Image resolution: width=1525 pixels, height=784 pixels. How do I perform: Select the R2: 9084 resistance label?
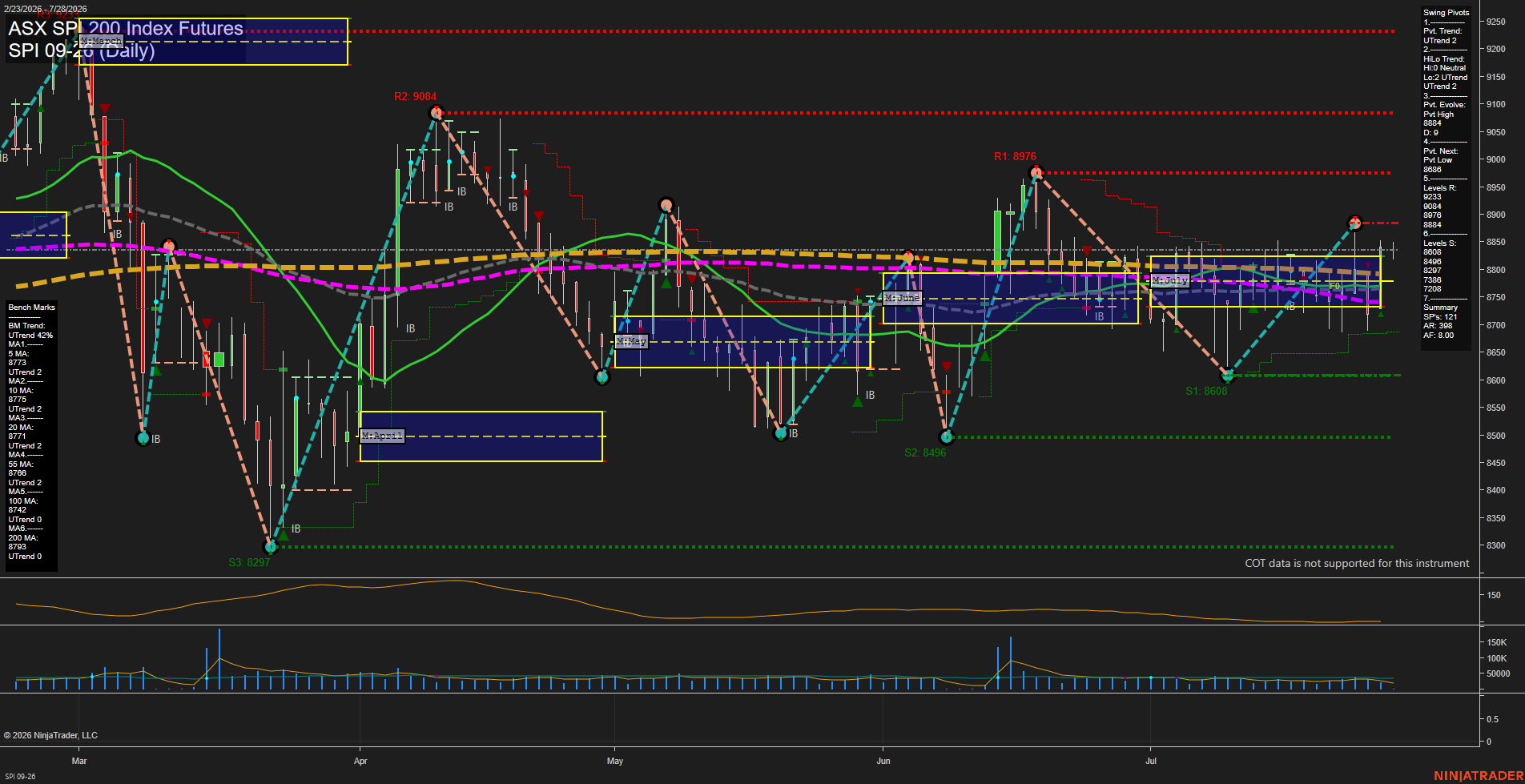[415, 97]
